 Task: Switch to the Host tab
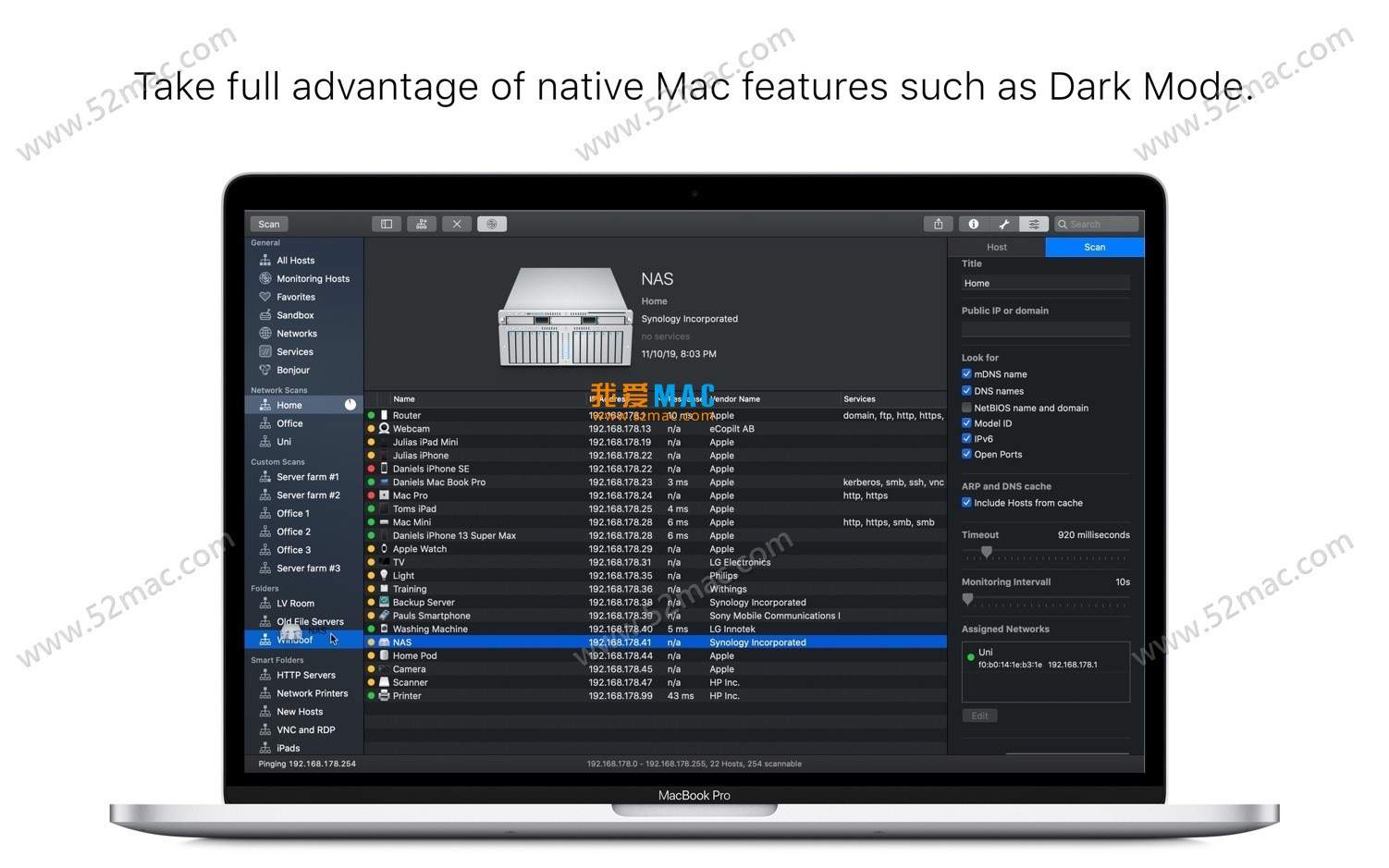(x=996, y=247)
